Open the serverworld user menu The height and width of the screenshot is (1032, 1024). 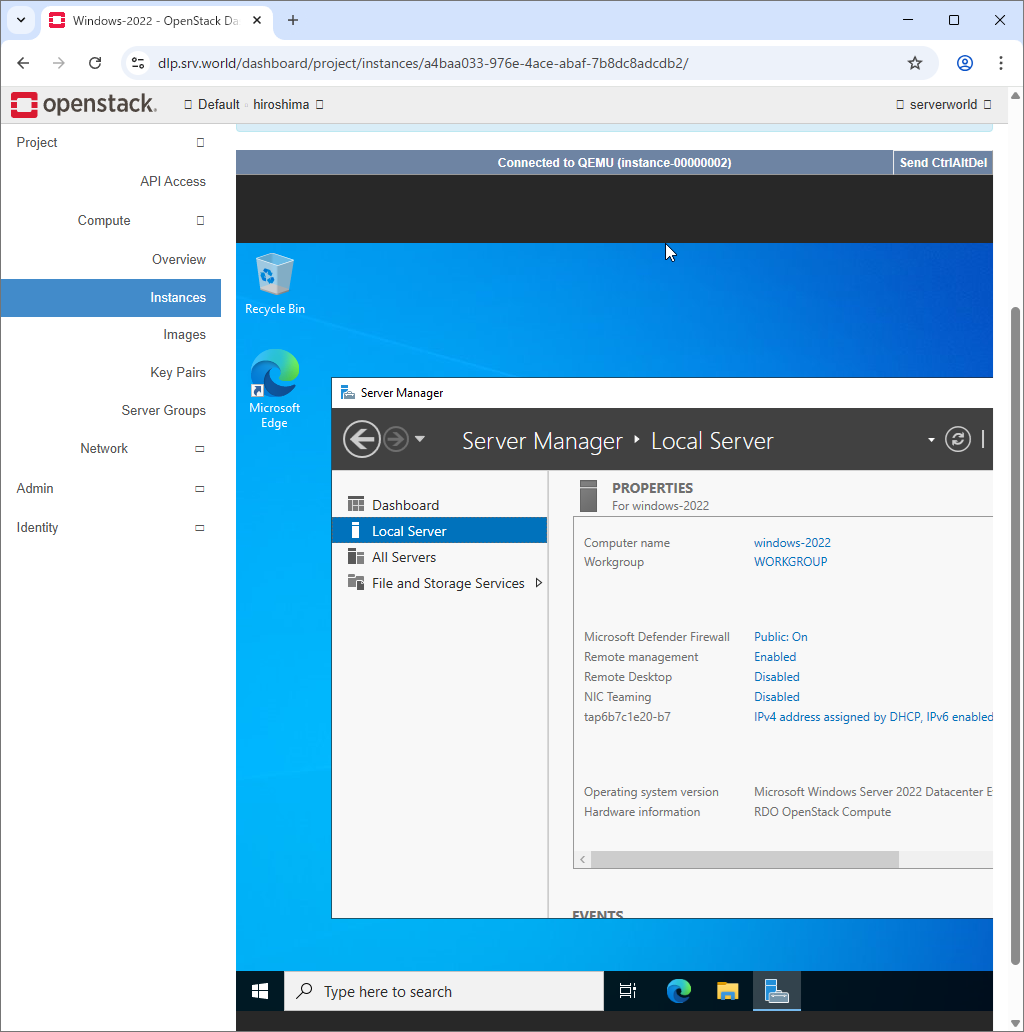pyautogui.click(x=944, y=104)
